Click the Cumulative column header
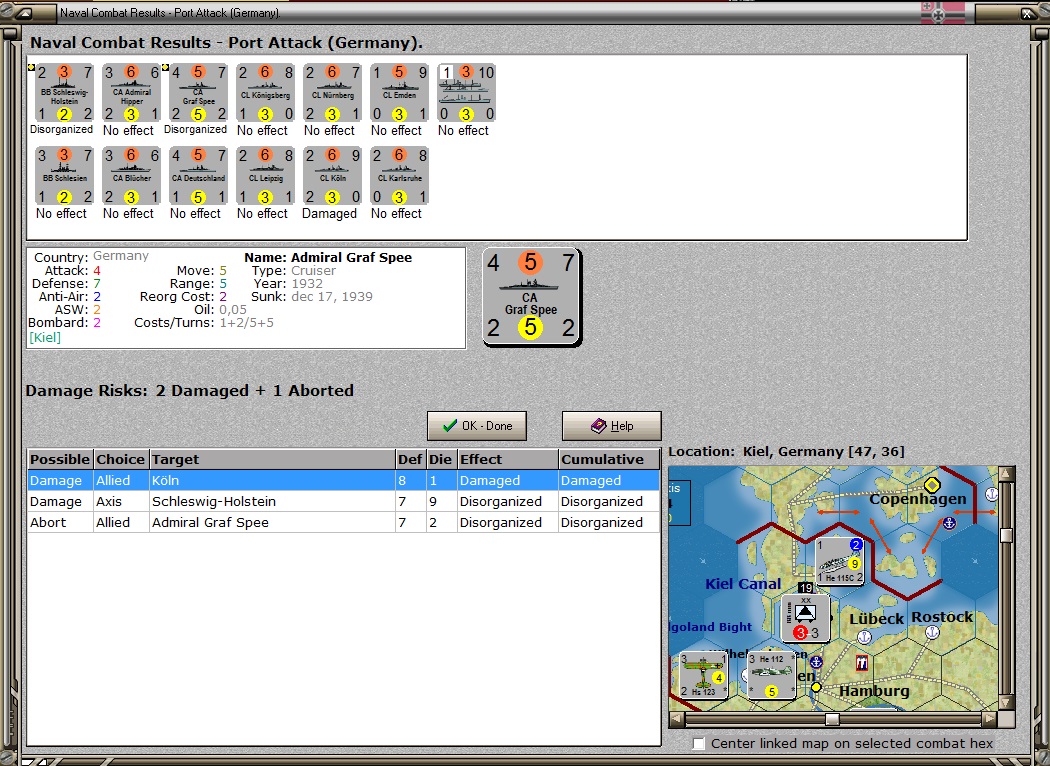 point(609,459)
